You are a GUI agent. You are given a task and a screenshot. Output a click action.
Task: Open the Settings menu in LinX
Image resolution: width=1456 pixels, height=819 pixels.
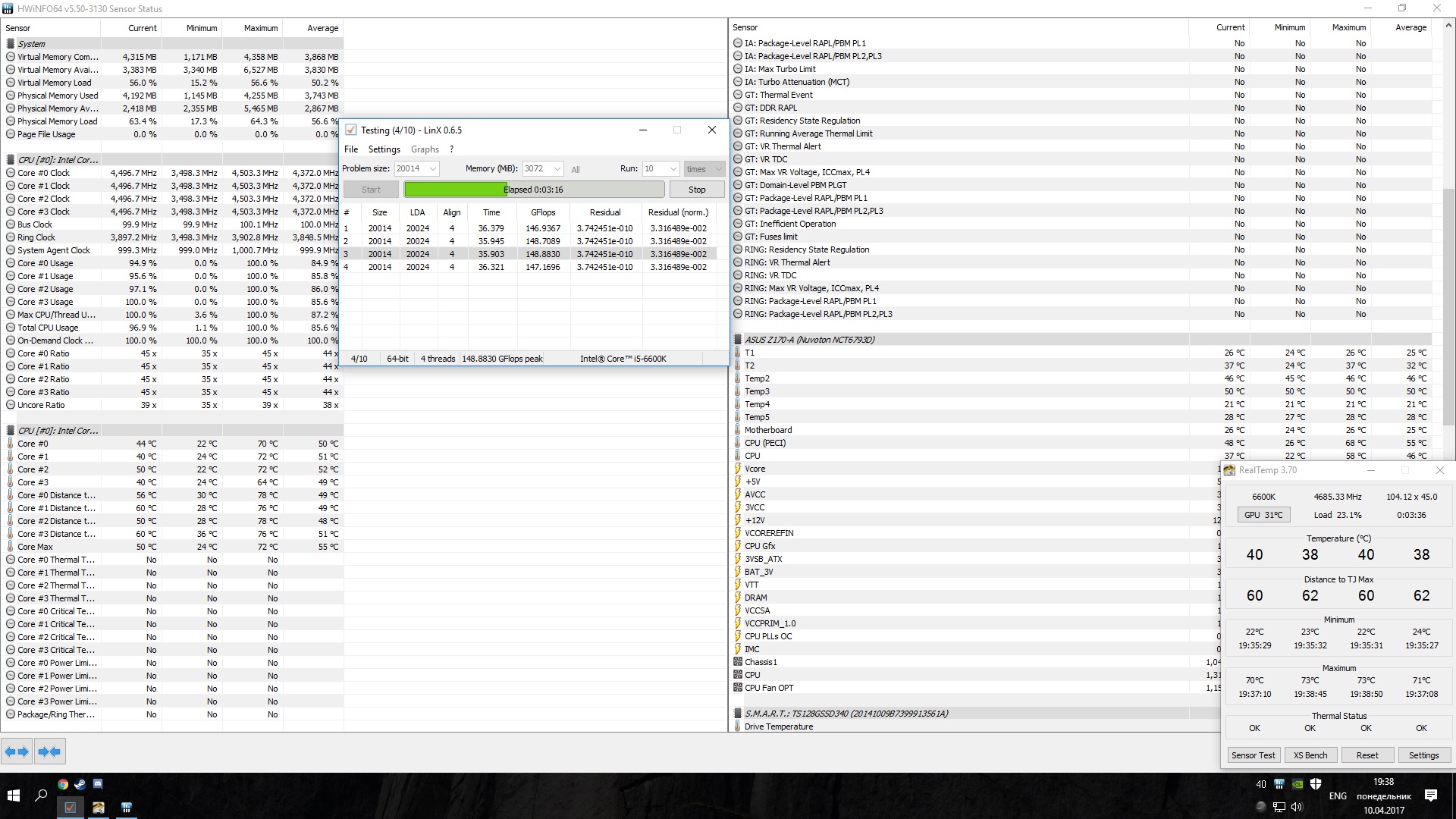pos(384,149)
